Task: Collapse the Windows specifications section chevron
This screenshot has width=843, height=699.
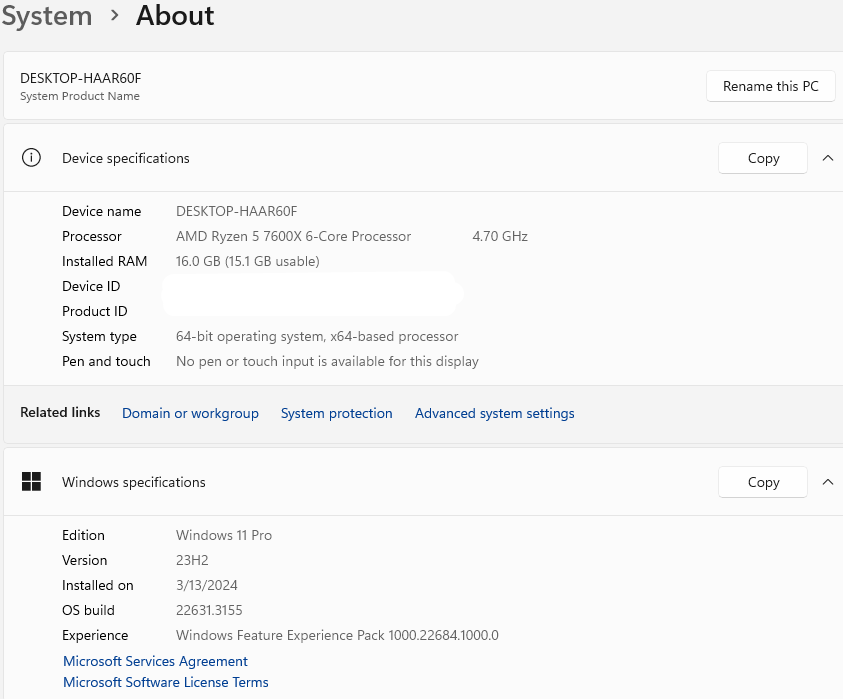Action: tap(827, 482)
